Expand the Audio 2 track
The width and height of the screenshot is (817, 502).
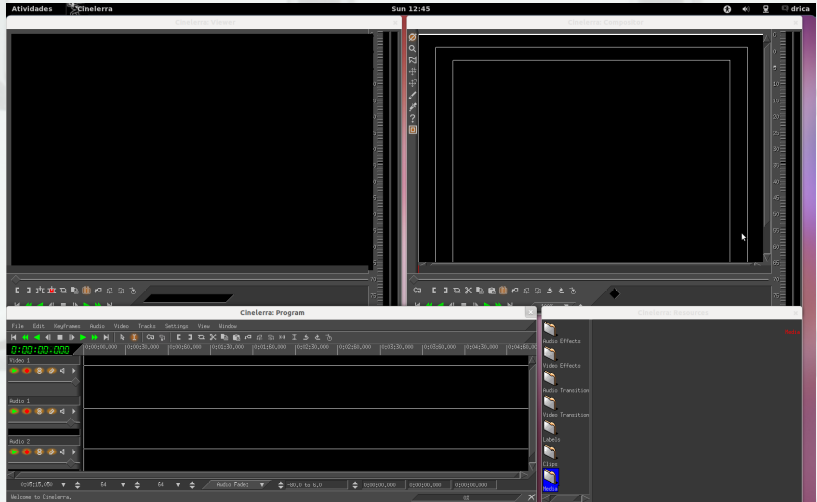point(73,452)
